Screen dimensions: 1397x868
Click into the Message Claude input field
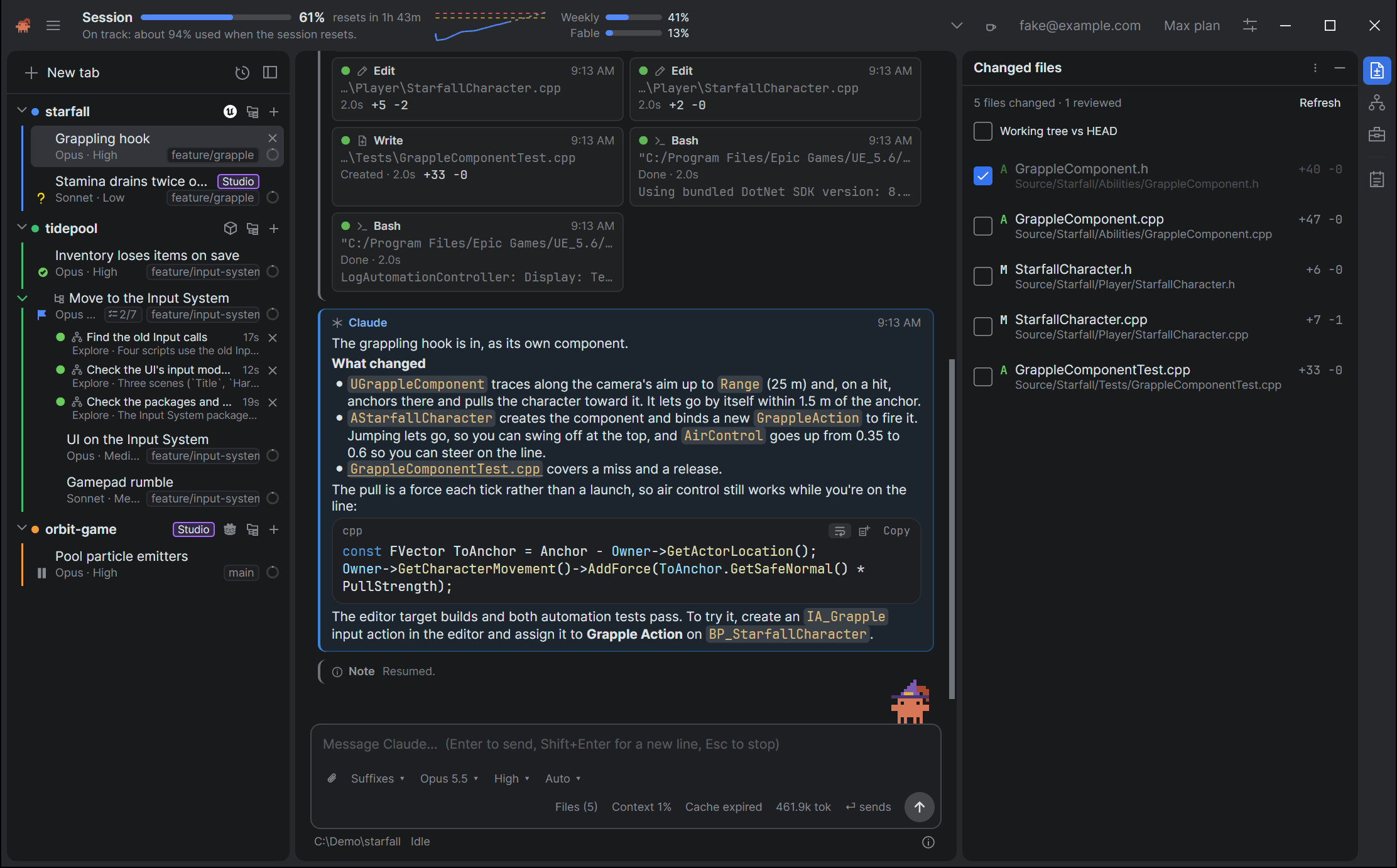pyautogui.click(x=626, y=744)
